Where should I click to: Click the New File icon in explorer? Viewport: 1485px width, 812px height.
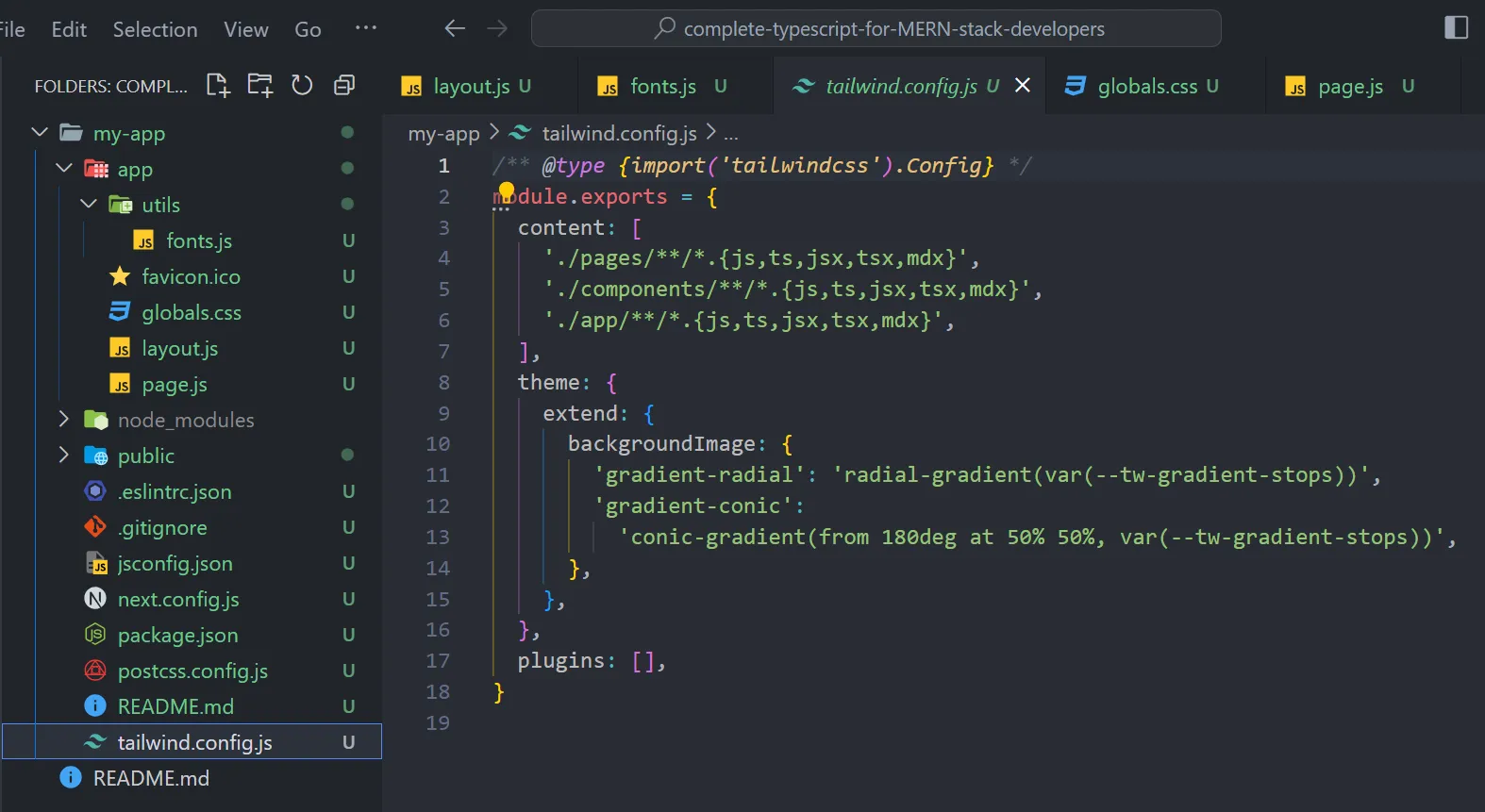(218, 86)
